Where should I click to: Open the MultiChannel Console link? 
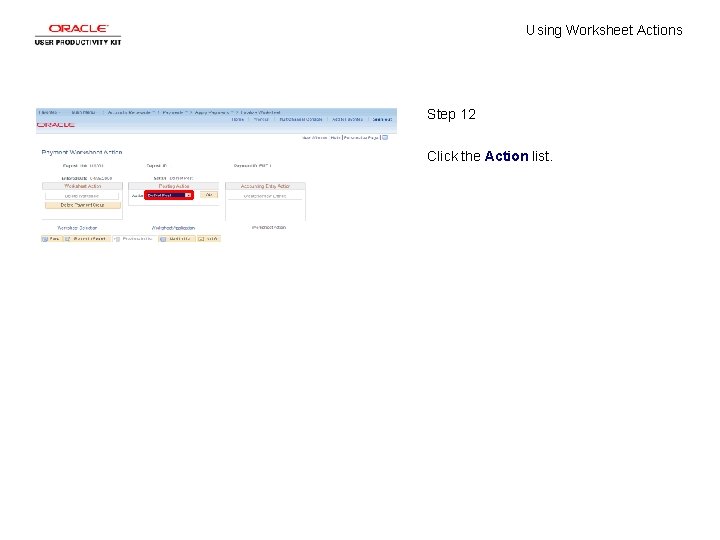click(301, 119)
